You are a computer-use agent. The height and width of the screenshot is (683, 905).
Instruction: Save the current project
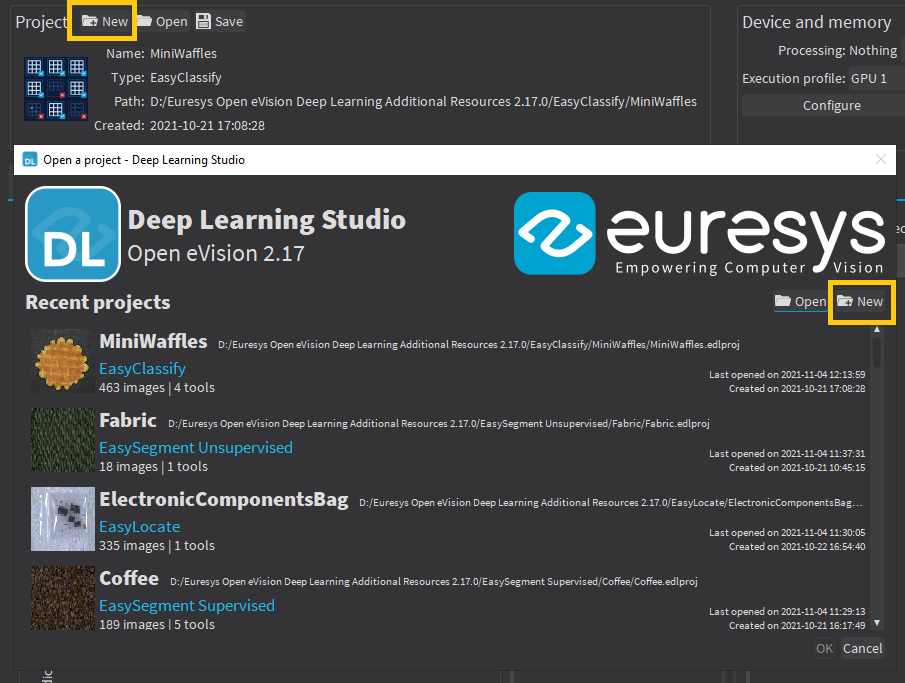(219, 21)
